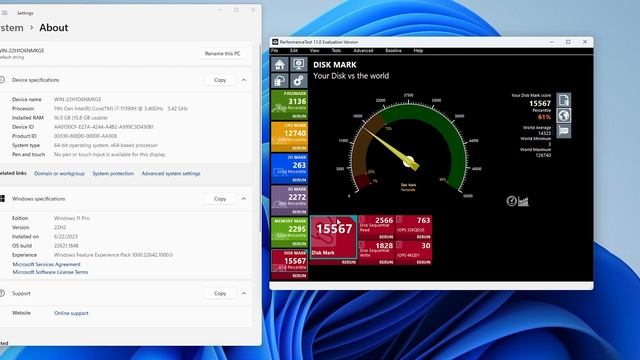Rerun the 2D Mark test
The width and height of the screenshot is (640, 360).
pyautogui.click(x=299, y=180)
